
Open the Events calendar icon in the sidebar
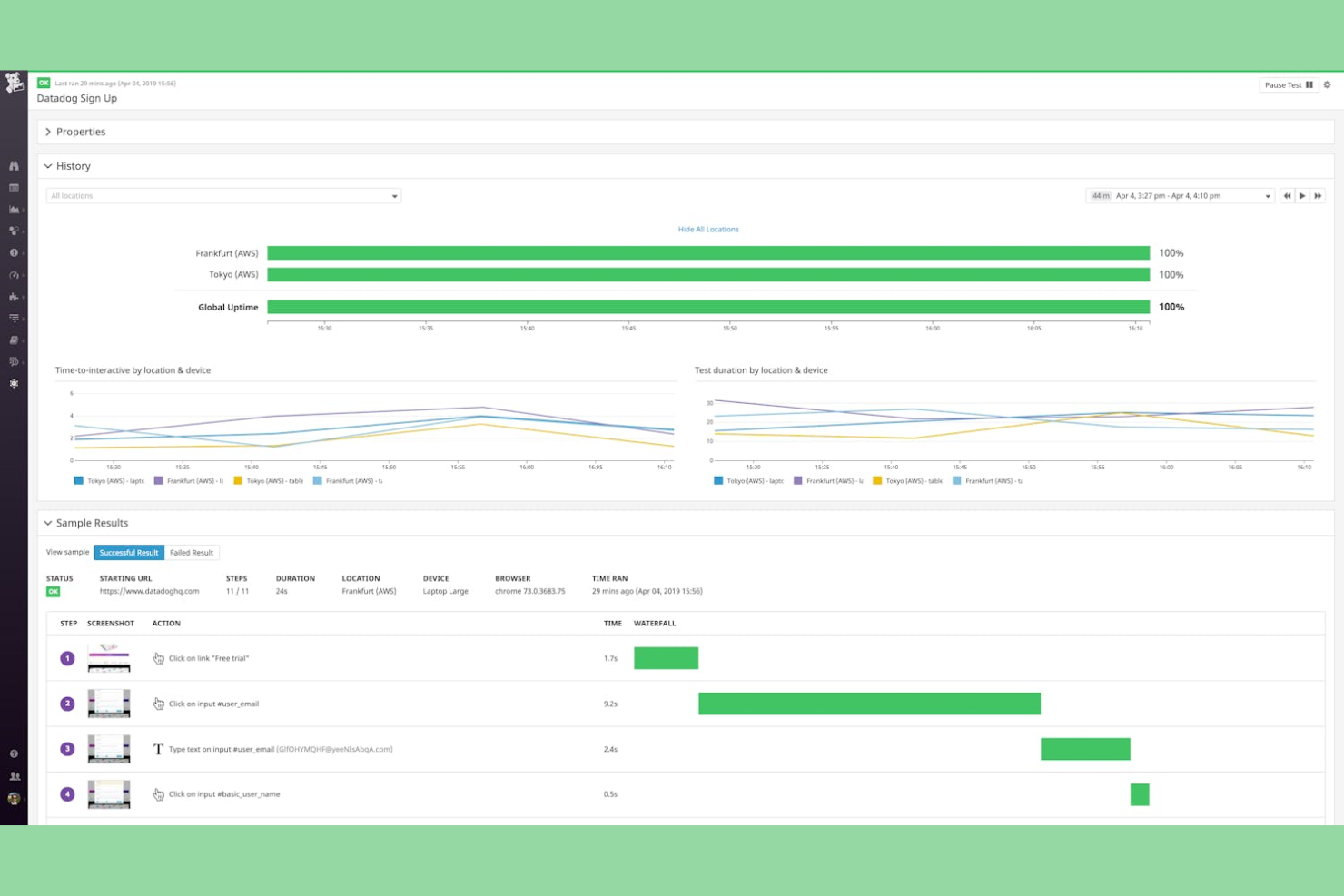point(14,188)
